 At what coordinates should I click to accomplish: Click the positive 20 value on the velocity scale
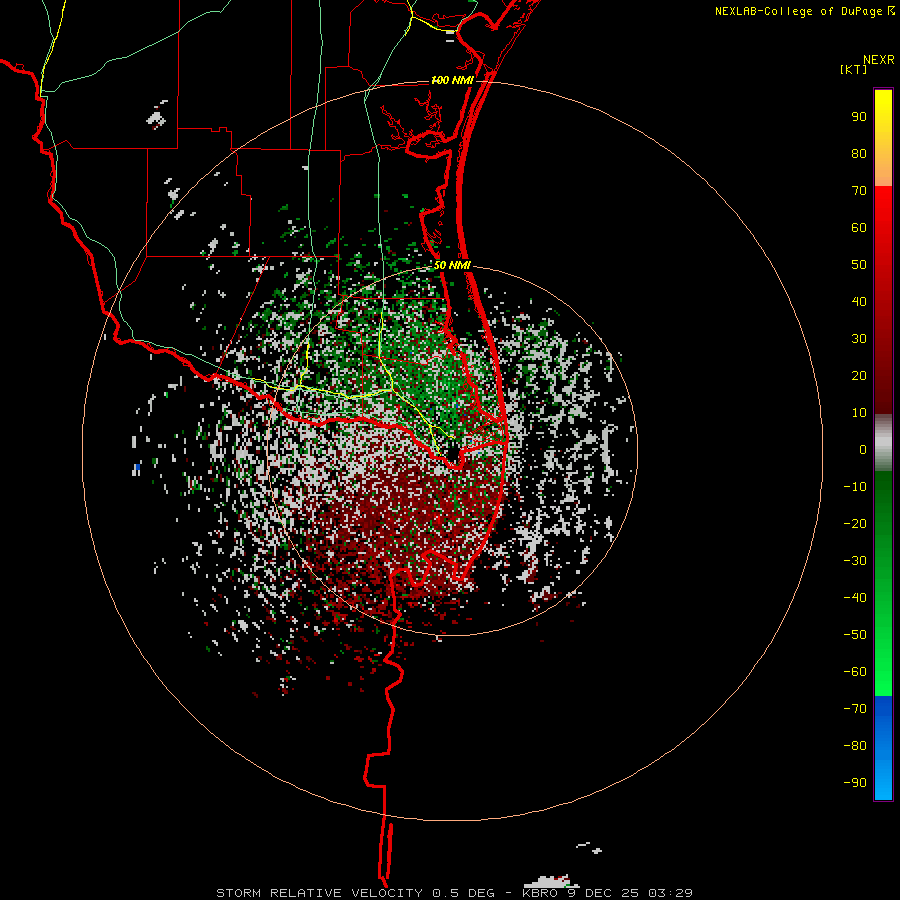(x=859, y=376)
